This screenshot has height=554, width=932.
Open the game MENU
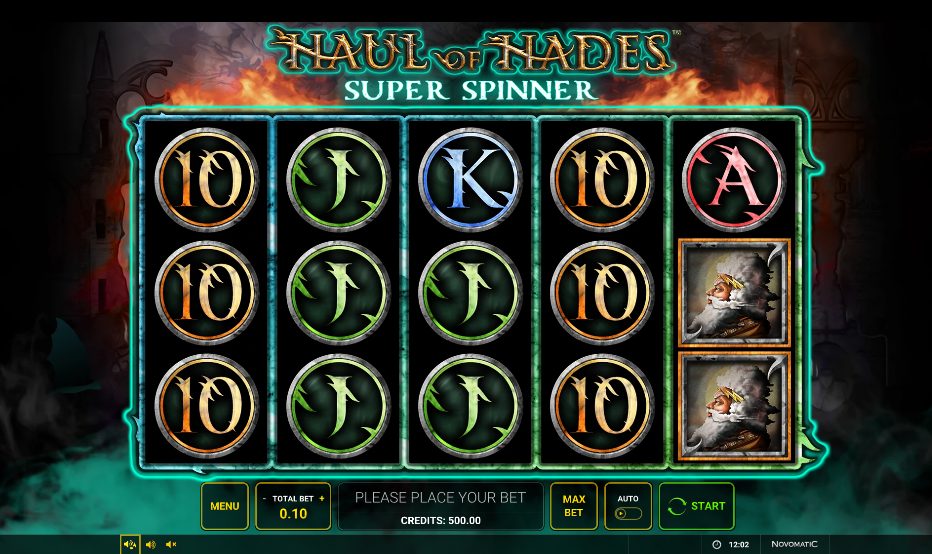pos(224,506)
